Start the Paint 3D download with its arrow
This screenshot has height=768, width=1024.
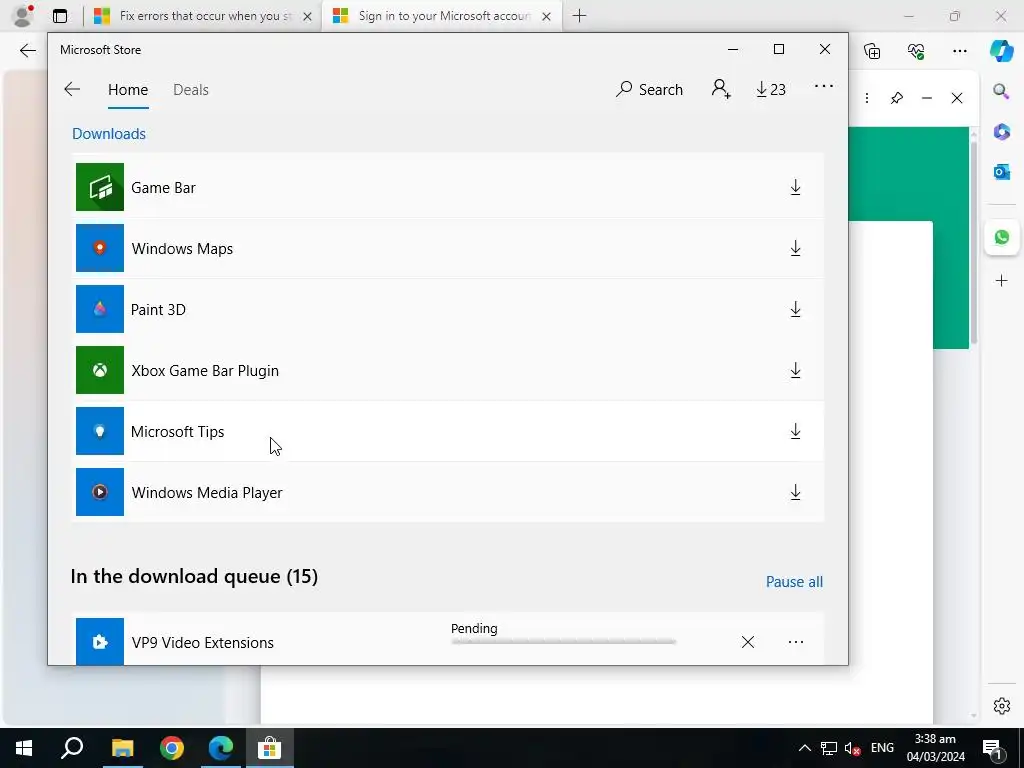pyautogui.click(x=795, y=310)
